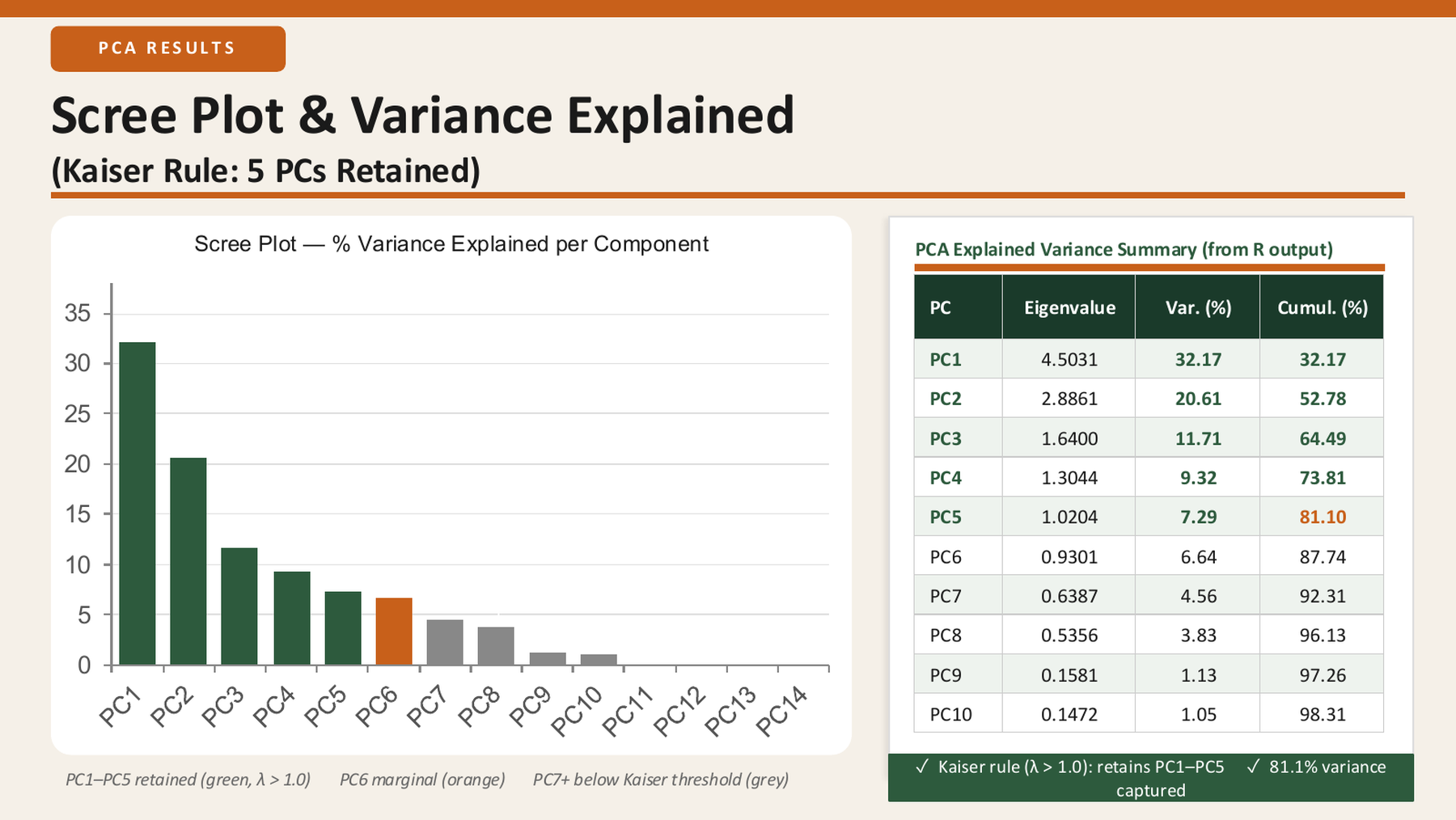The image size is (1456, 820).
Task: Click caption PC7+ below Kaiser threshold
Action: 661,780
